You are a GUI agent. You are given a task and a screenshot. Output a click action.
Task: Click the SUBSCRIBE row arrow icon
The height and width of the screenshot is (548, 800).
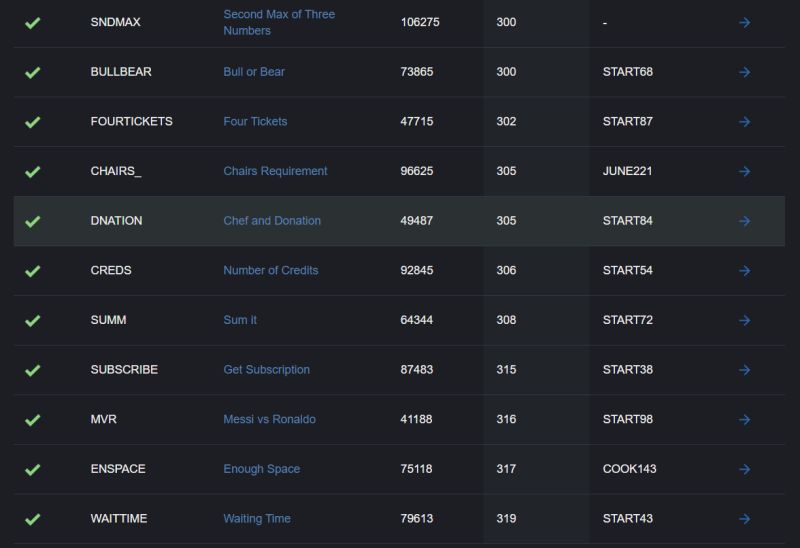[744, 370]
